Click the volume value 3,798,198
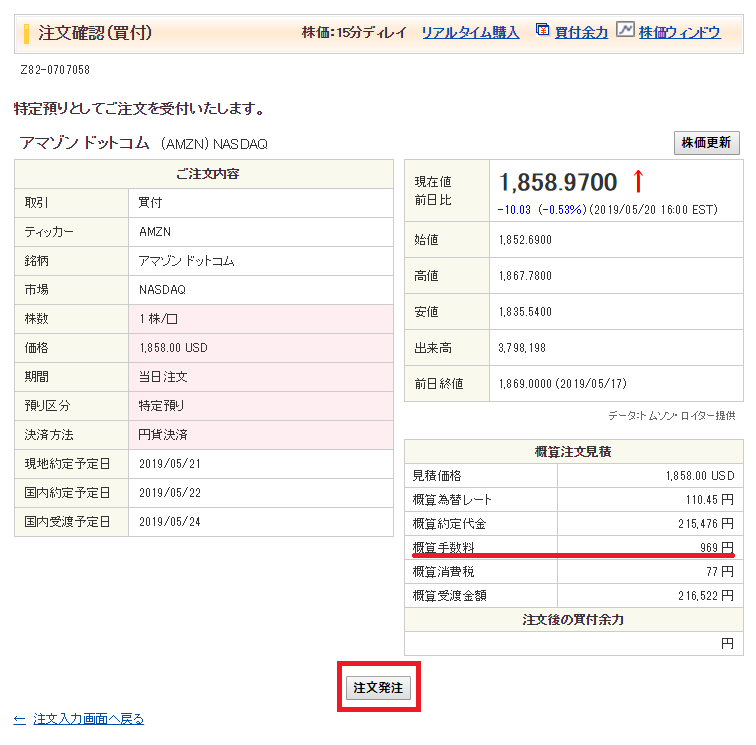This screenshot has height=745, width=756. tap(522, 348)
